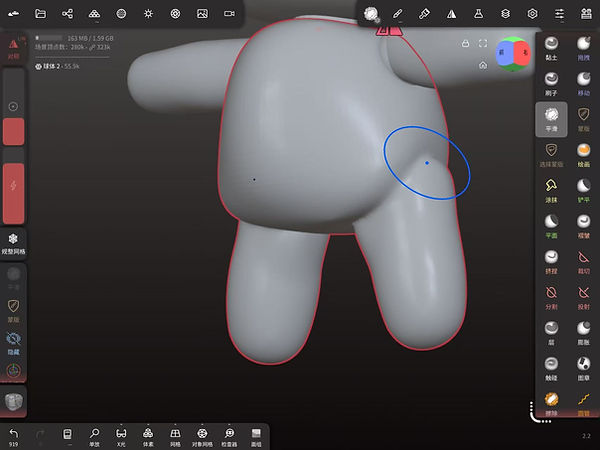
Task: Toggle fullscreen frame view
Action: (x=483, y=43)
